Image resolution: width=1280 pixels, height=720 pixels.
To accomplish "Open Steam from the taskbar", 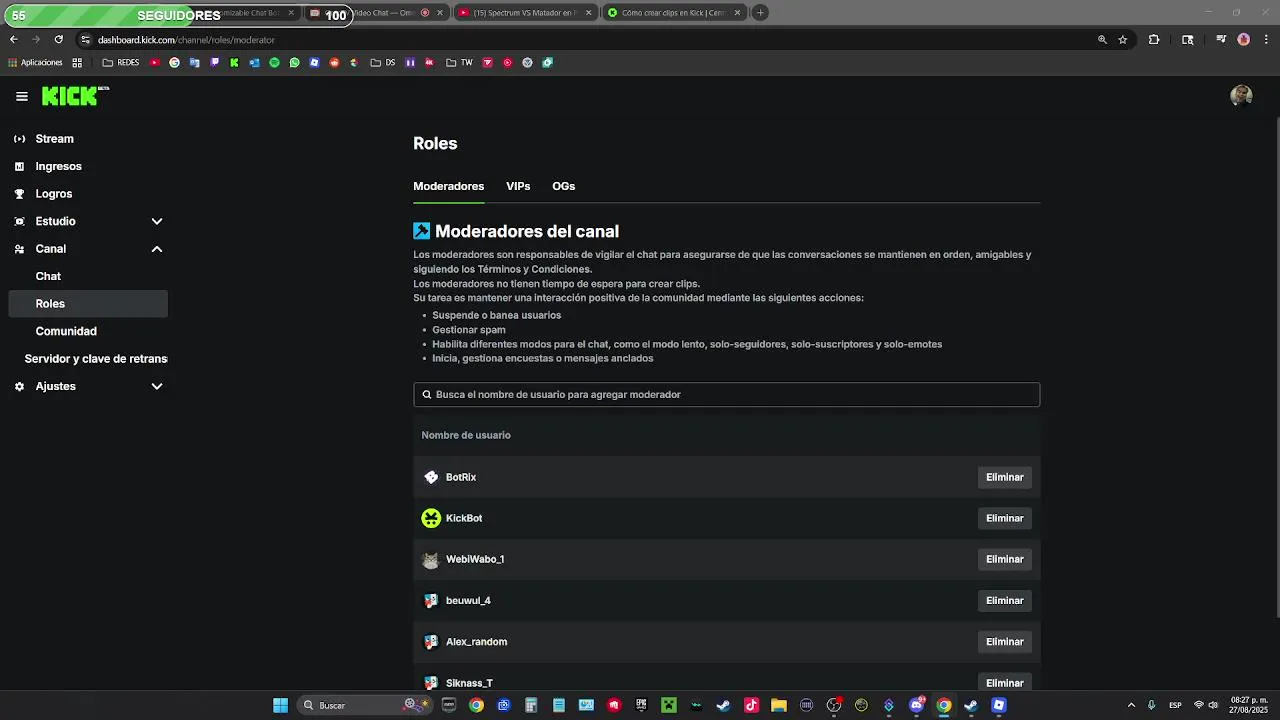I will tap(724, 705).
